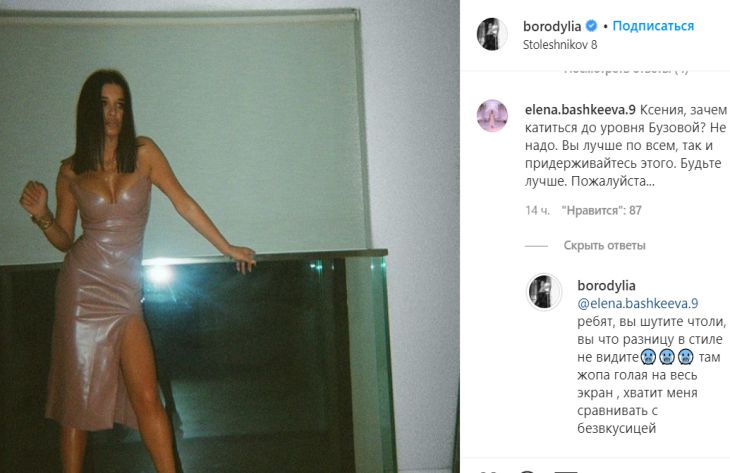Open the borodylia username in header
The height and width of the screenshot is (473, 730).
pyautogui.click(x=552, y=26)
